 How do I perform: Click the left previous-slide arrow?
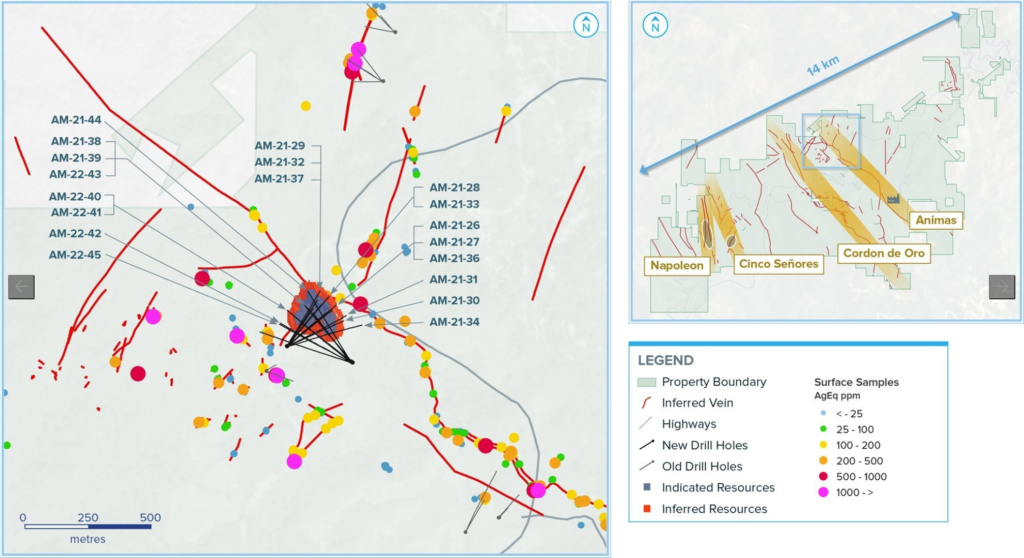(x=22, y=286)
